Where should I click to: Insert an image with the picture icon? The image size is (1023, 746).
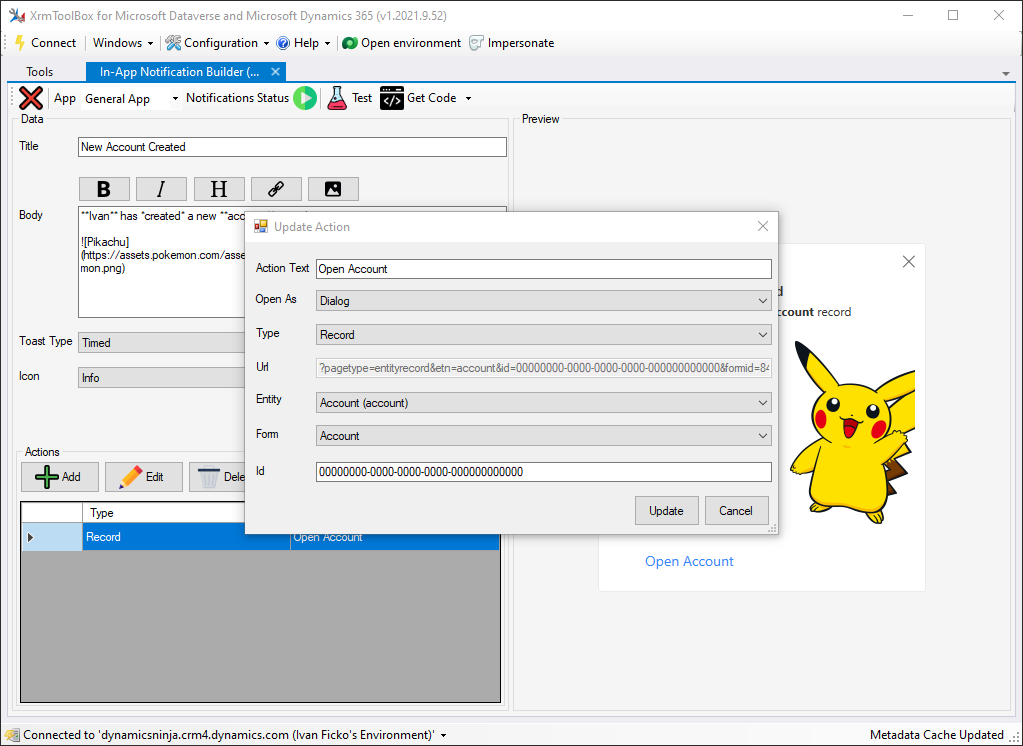333,189
